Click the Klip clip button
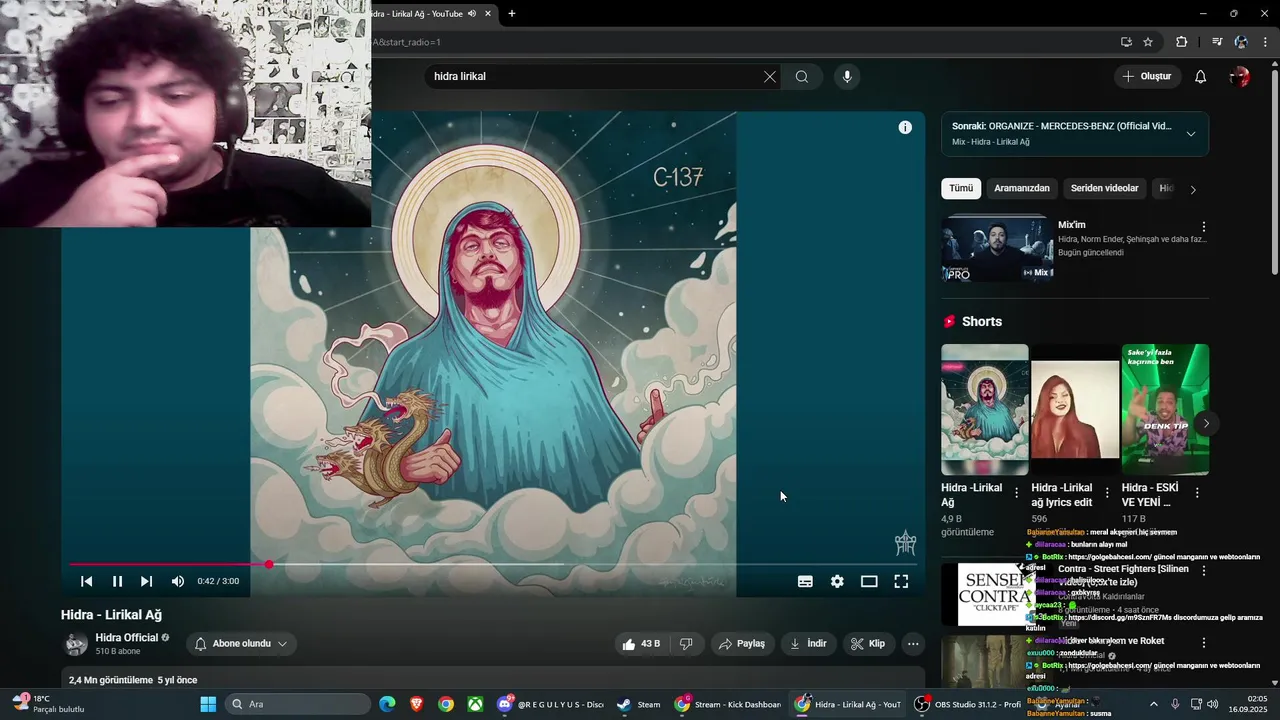Image resolution: width=1280 pixels, height=720 pixels. (x=868, y=644)
